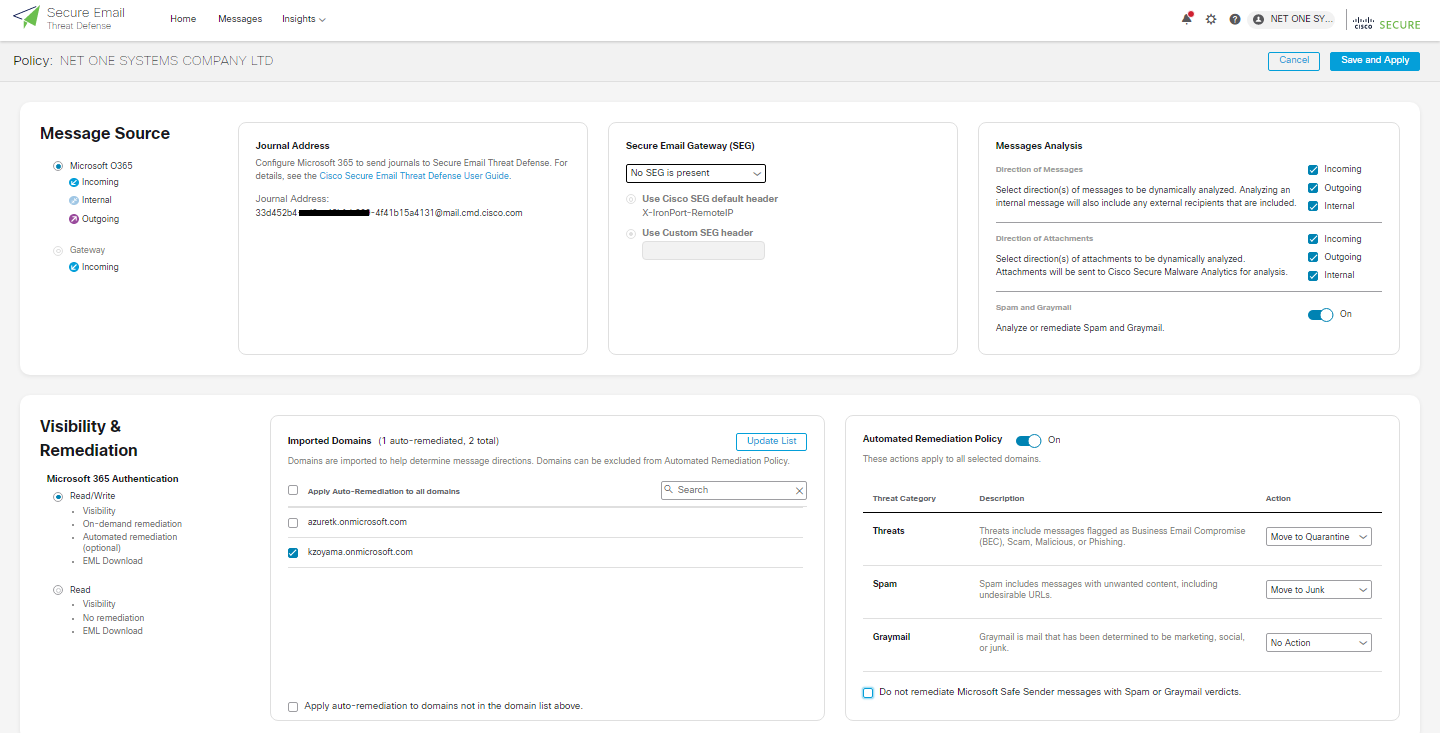Click the Custom SEG header text field

pos(703,250)
